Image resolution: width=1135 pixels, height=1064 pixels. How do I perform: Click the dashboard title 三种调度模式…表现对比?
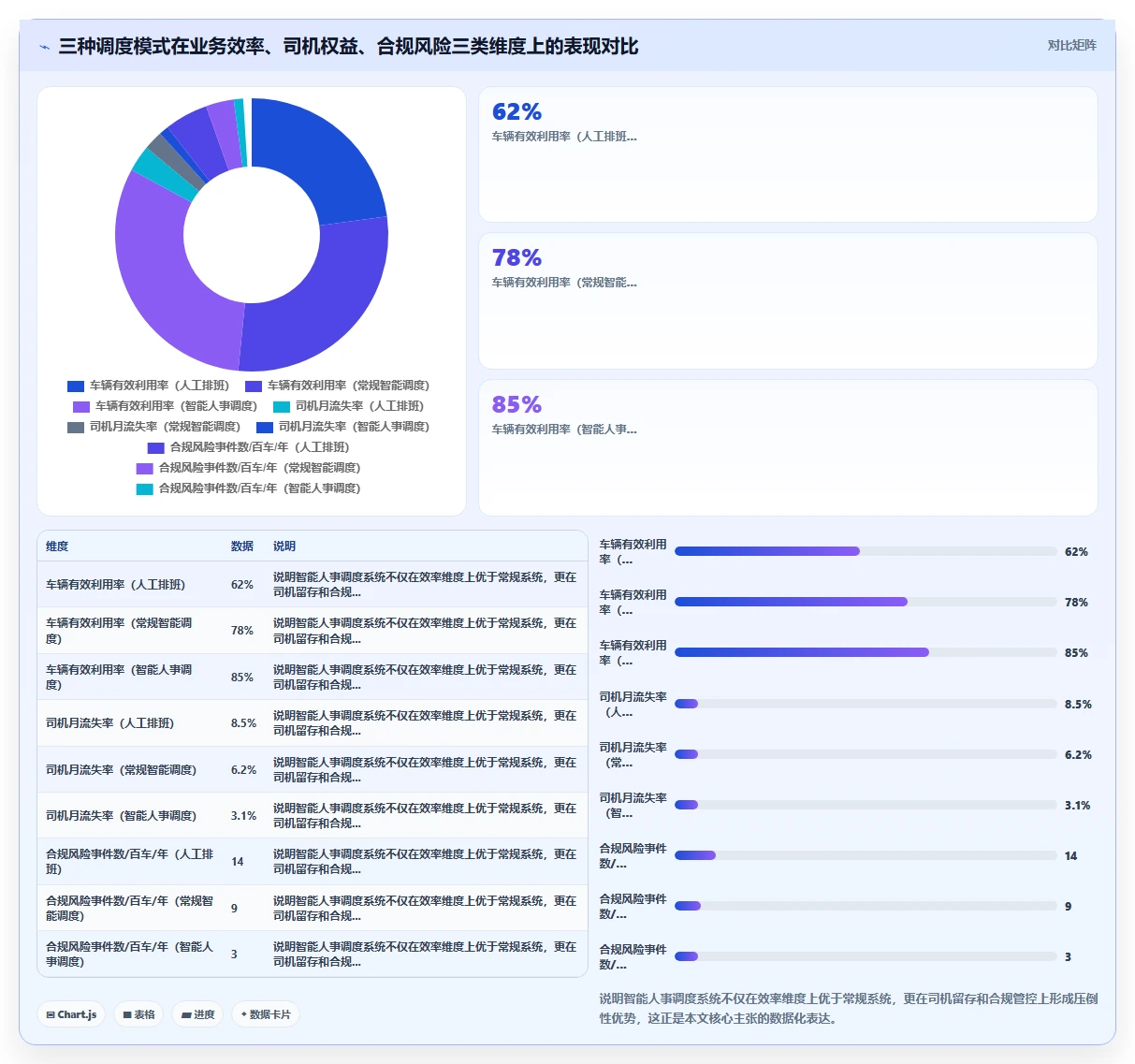click(348, 47)
